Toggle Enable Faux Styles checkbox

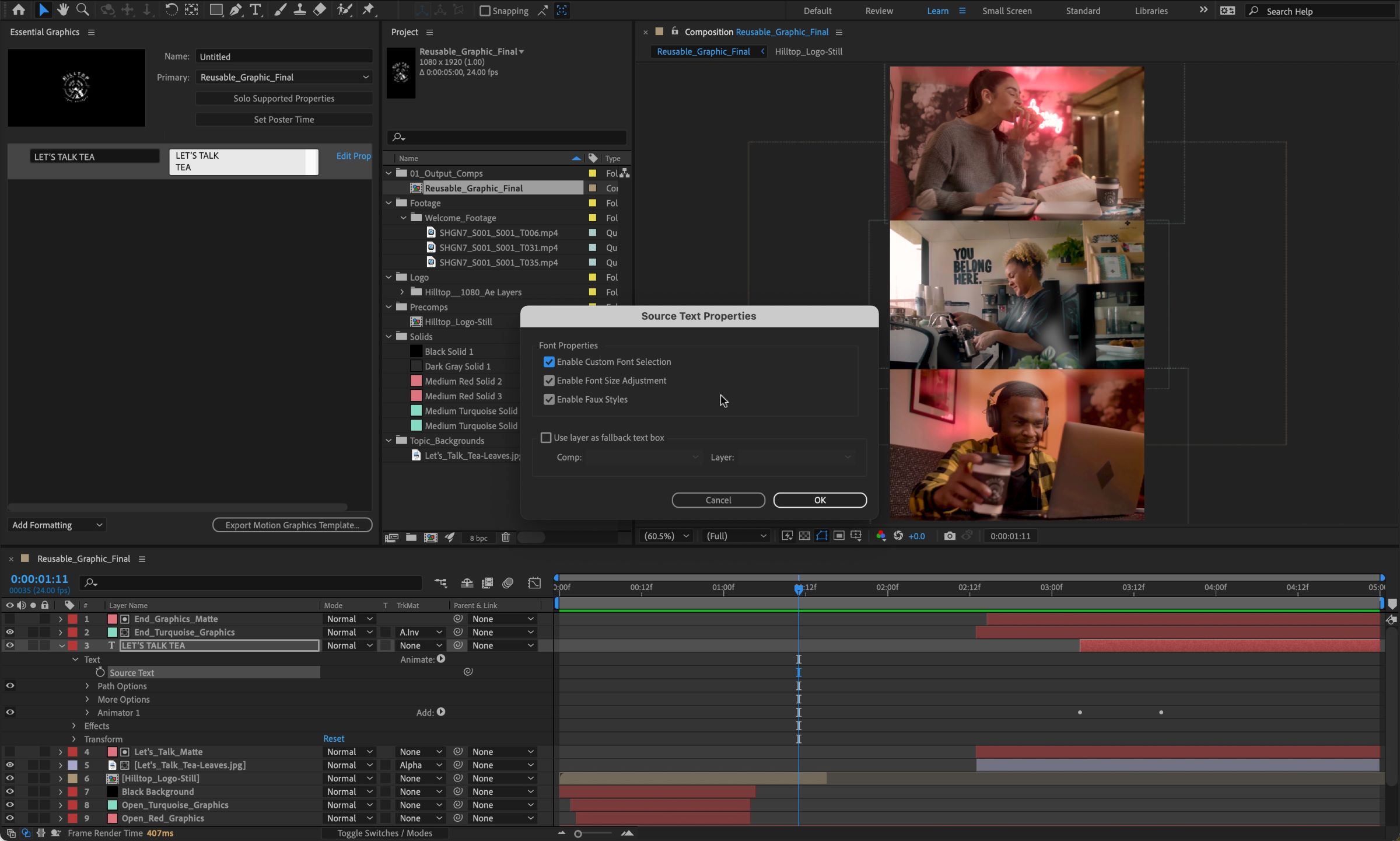pyautogui.click(x=549, y=399)
